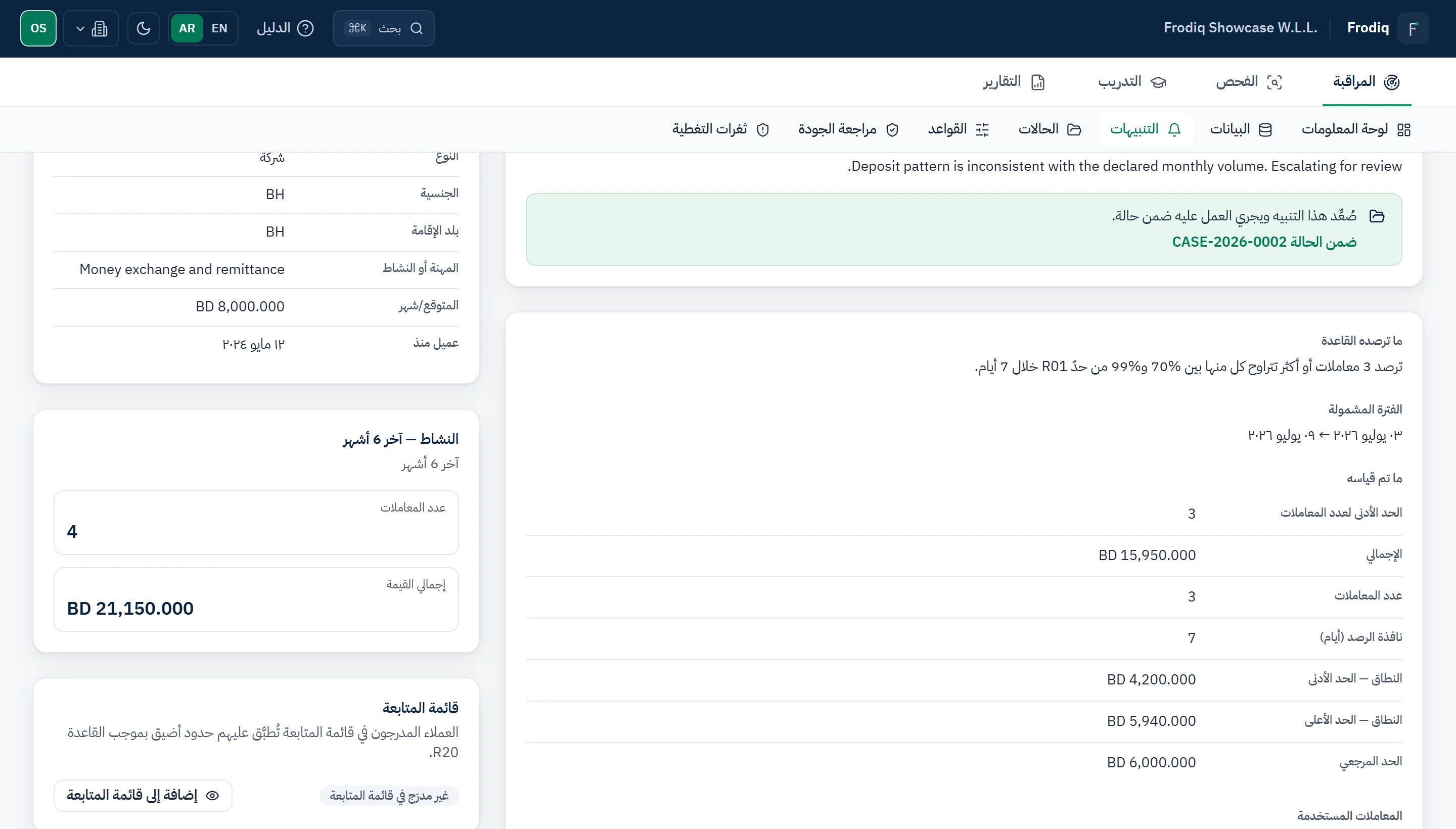Click the monitoring radar icon

click(1392, 82)
